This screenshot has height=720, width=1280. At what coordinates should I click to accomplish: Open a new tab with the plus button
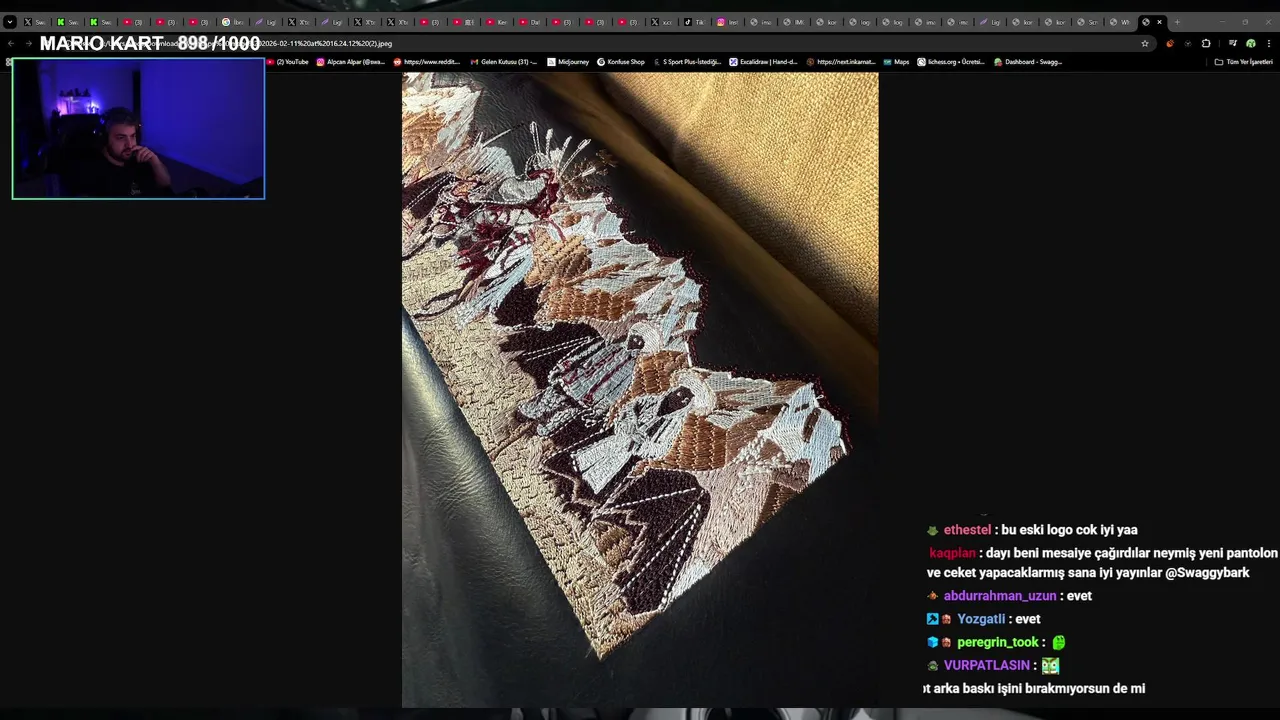(1177, 22)
